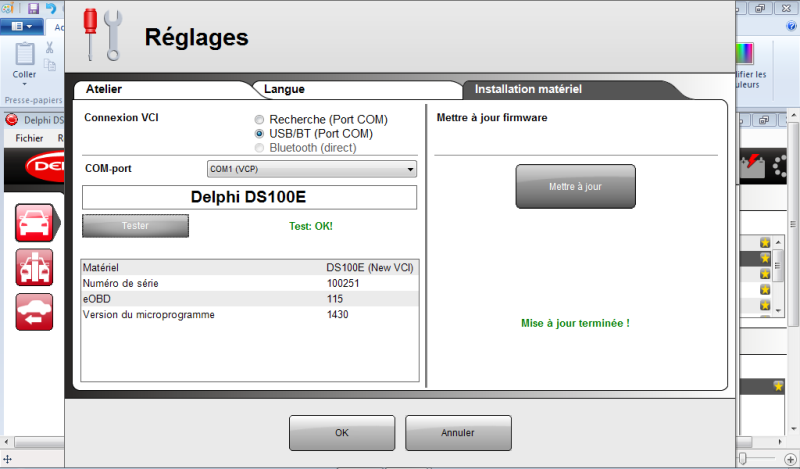The height and width of the screenshot is (469, 800).
Task: Click the fourth star icon in the list
Action: (x=765, y=290)
